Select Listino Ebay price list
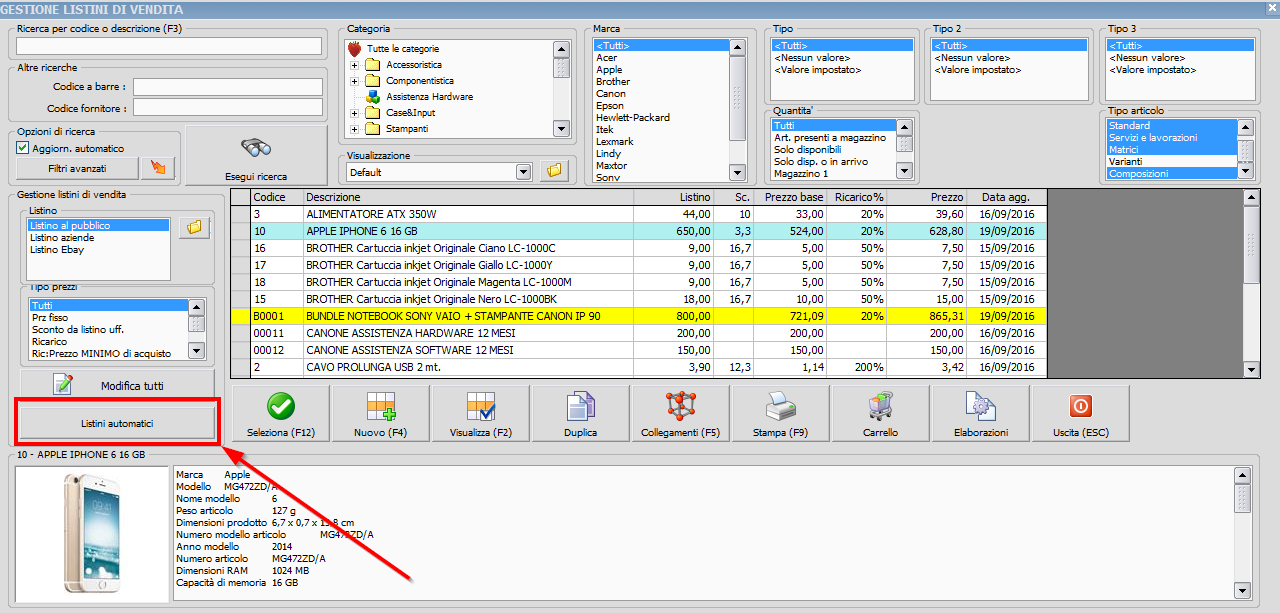Viewport: 1280px width, 613px height. coord(99,250)
